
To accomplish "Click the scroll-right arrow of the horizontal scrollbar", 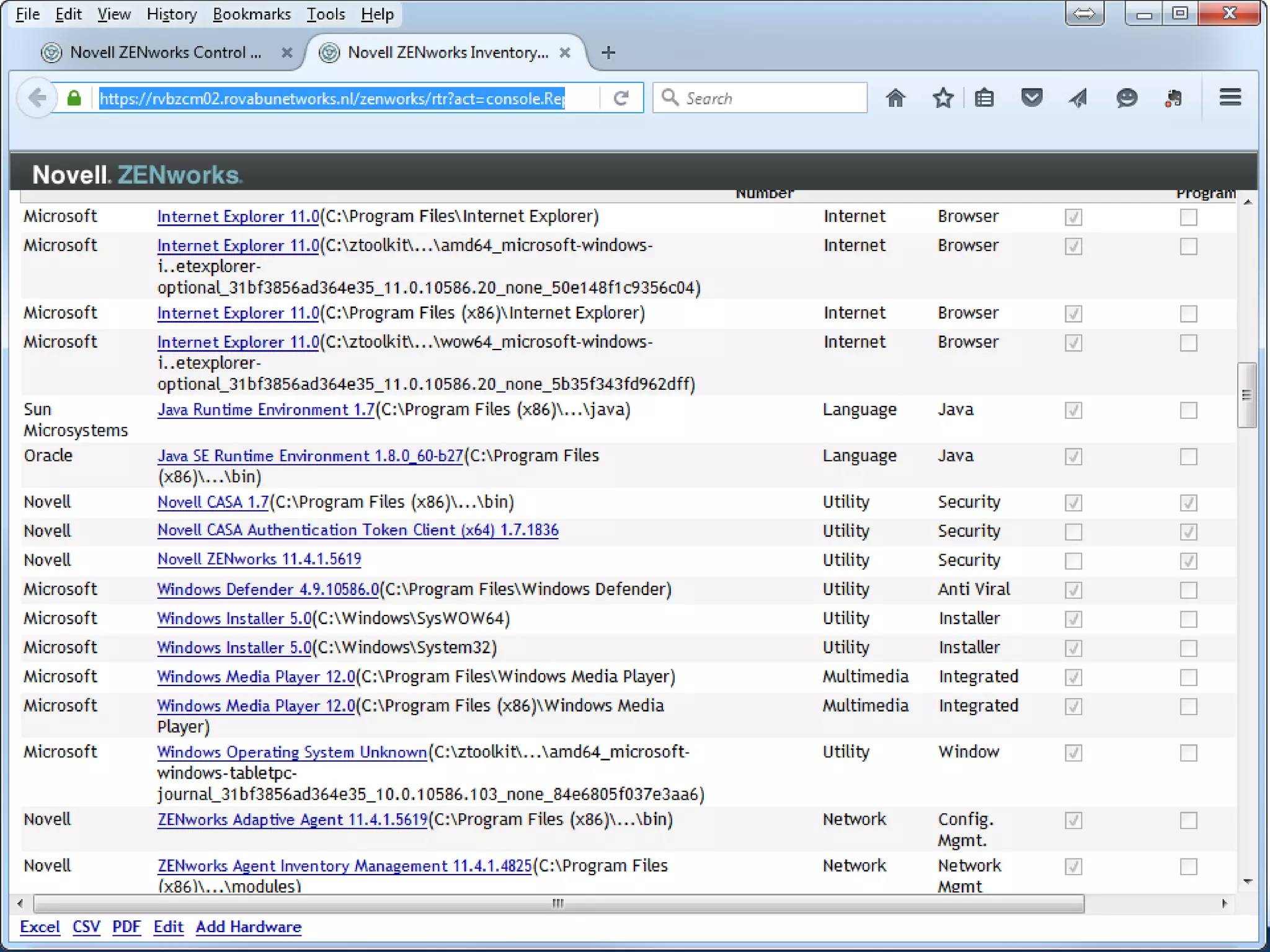I will pos(1225,904).
